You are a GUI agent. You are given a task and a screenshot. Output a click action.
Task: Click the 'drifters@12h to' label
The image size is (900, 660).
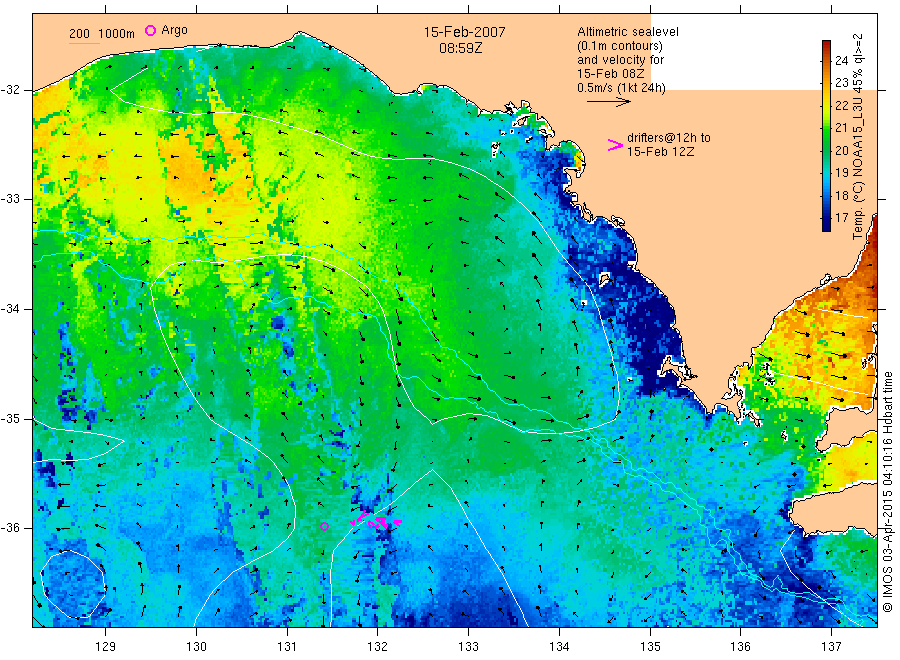click(x=669, y=138)
